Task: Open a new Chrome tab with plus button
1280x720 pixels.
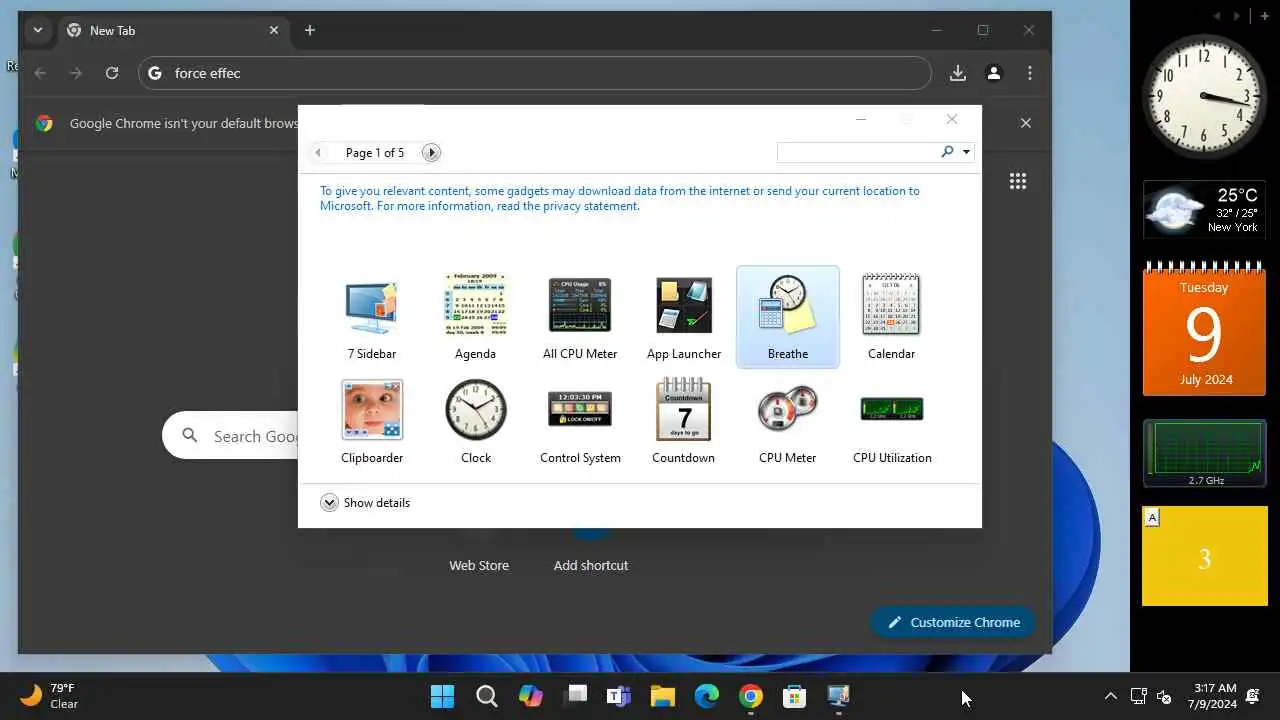Action: [x=310, y=30]
